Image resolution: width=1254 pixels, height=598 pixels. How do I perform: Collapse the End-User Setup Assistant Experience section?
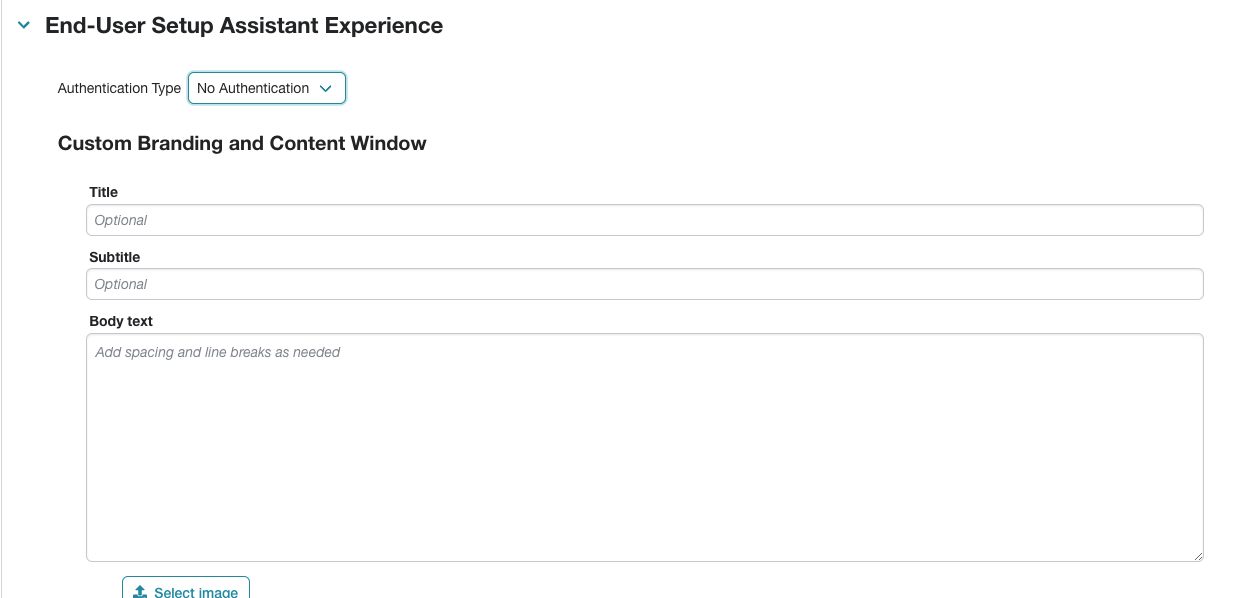pyautogui.click(x=22, y=25)
